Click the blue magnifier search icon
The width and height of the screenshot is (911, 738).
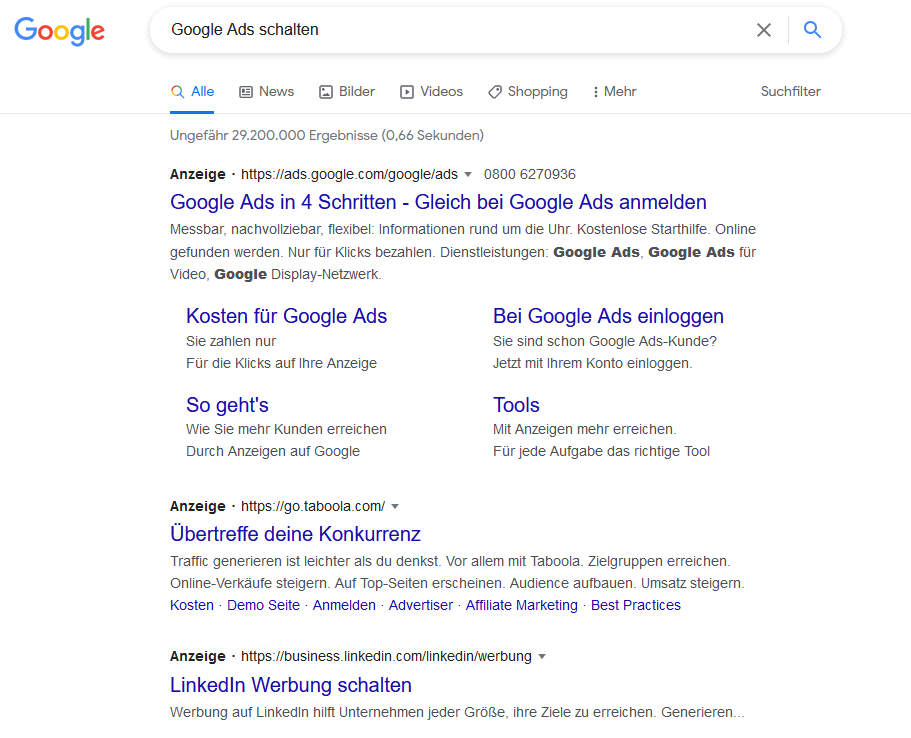[812, 30]
